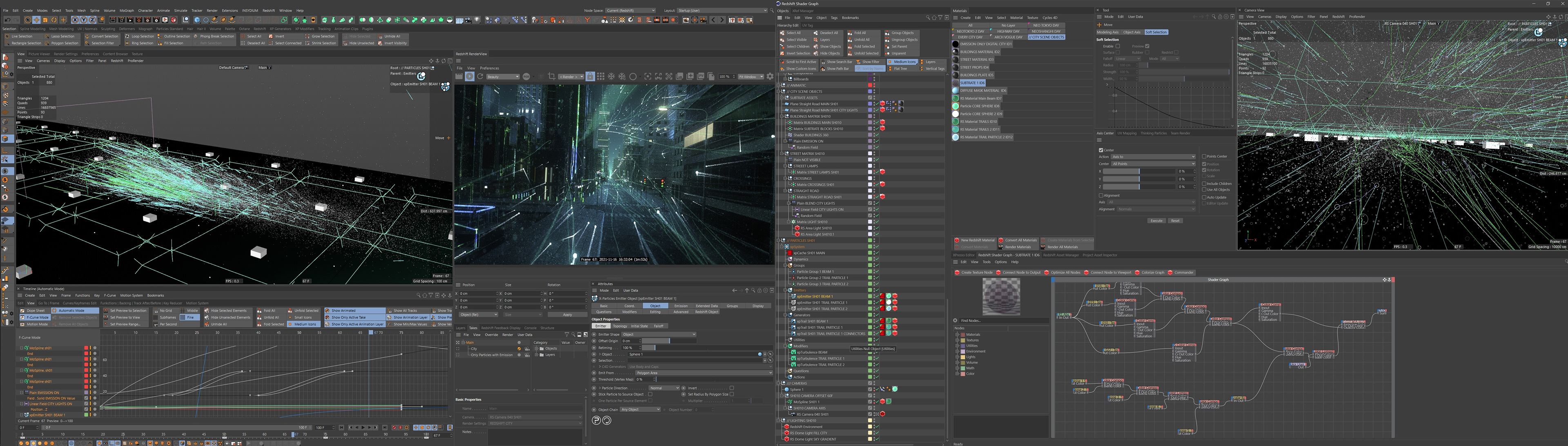Screen dimensions: 1568x446
Task: Open the Simulate menu
Action: click(181, 10)
